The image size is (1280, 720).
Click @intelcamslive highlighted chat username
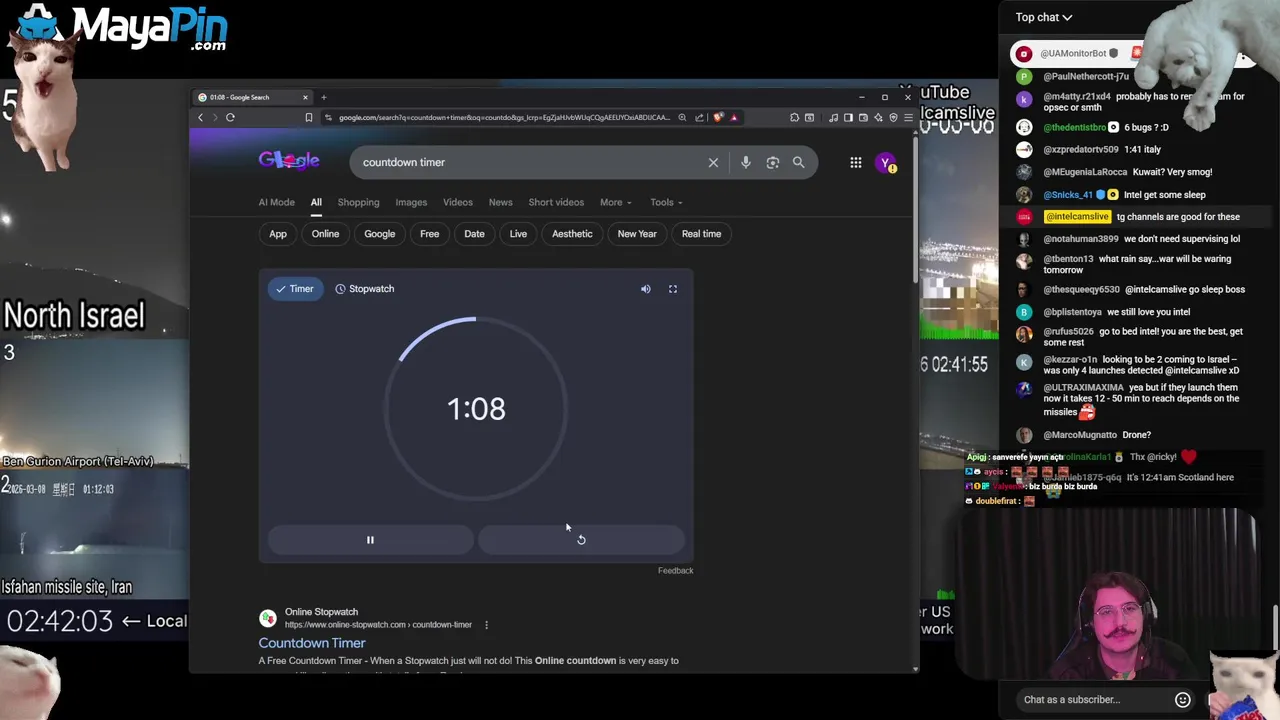point(1077,217)
